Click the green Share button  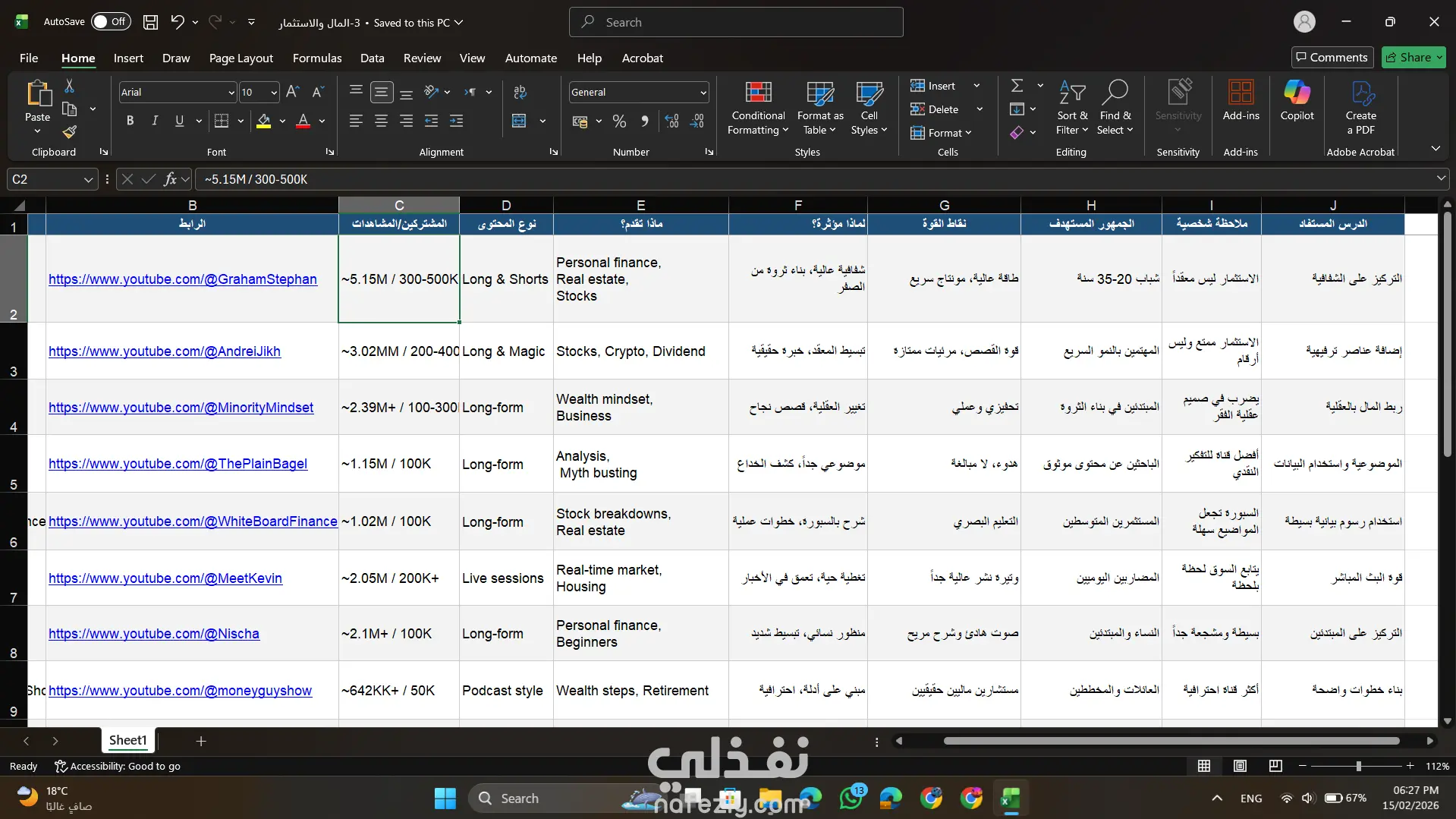click(1414, 57)
